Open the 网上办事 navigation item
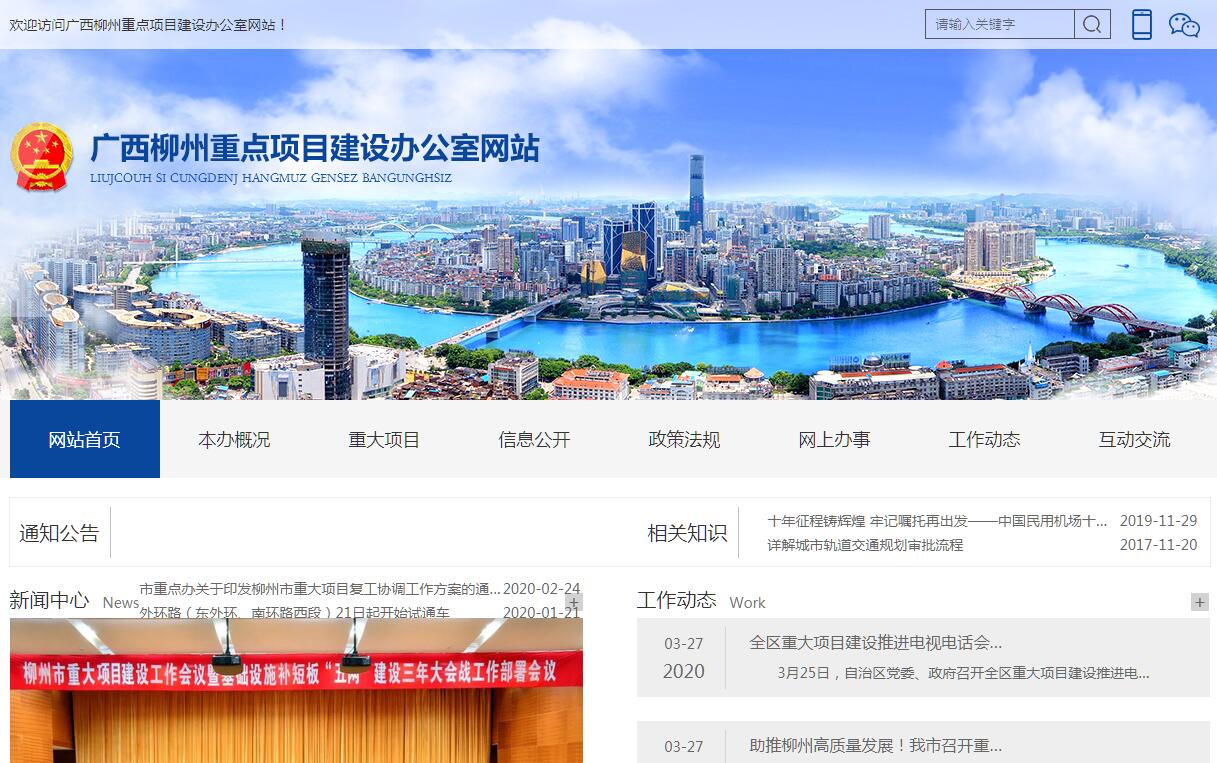The image size is (1217, 763). pyautogui.click(x=834, y=439)
